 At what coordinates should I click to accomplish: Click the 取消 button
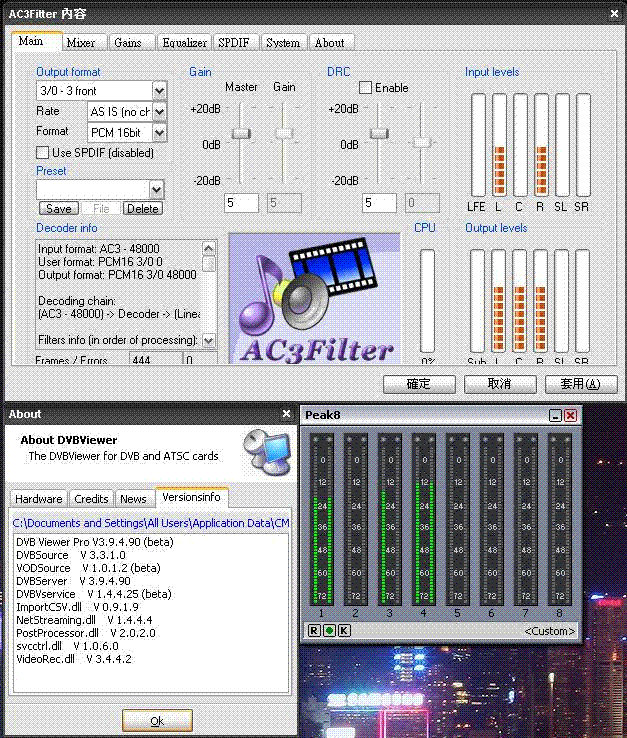(x=500, y=384)
